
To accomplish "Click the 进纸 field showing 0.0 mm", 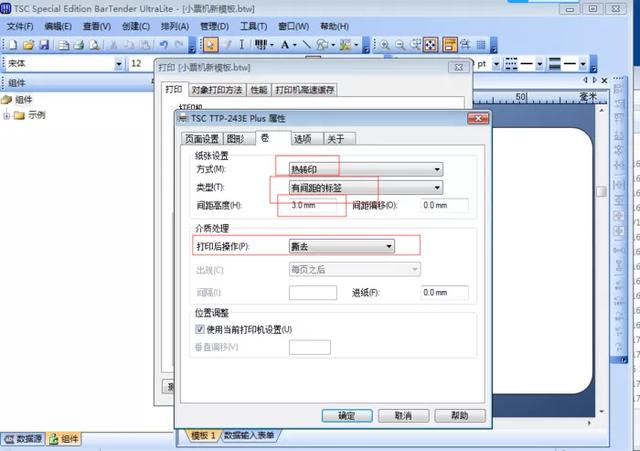I will (x=444, y=293).
